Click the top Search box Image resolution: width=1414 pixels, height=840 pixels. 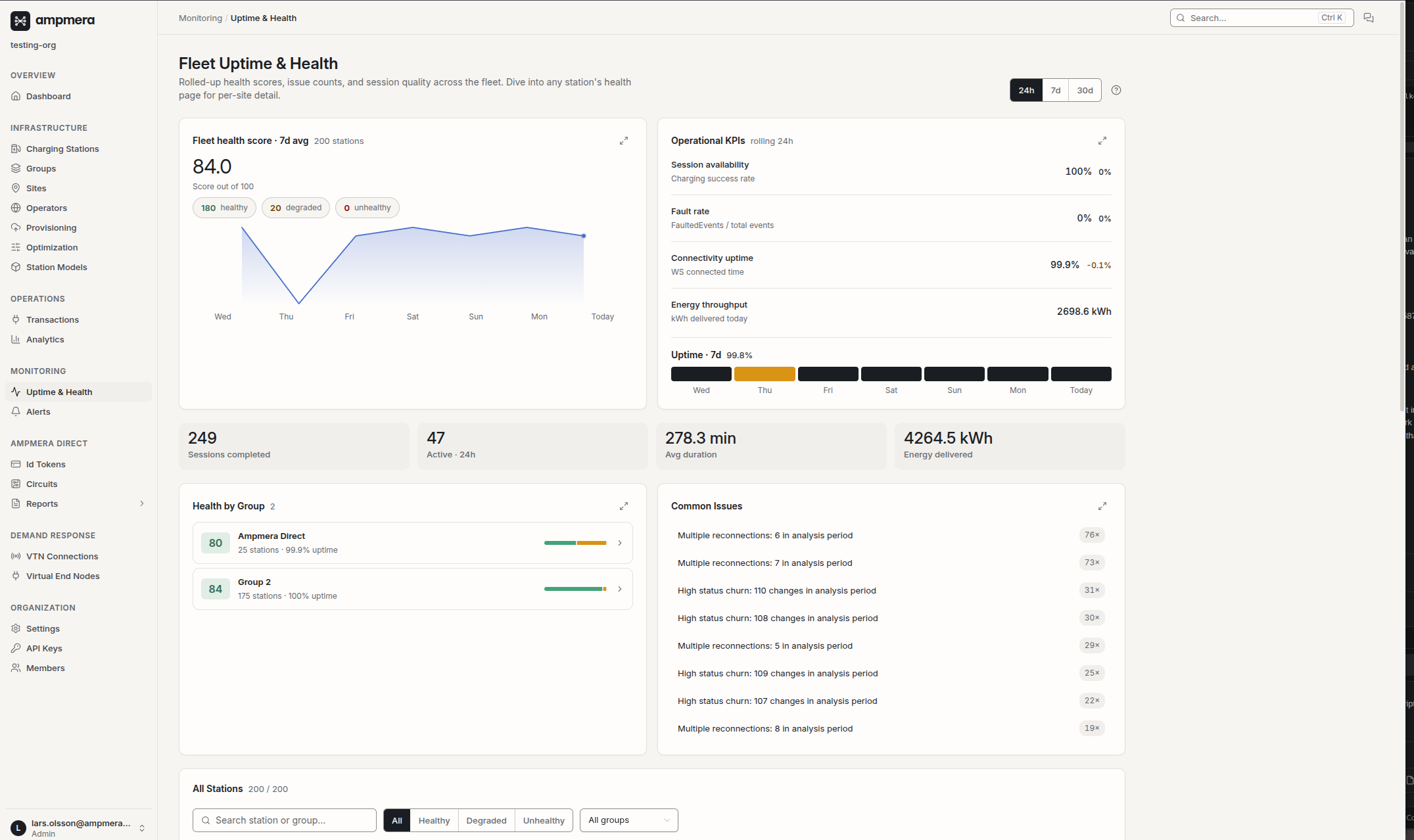point(1261,18)
